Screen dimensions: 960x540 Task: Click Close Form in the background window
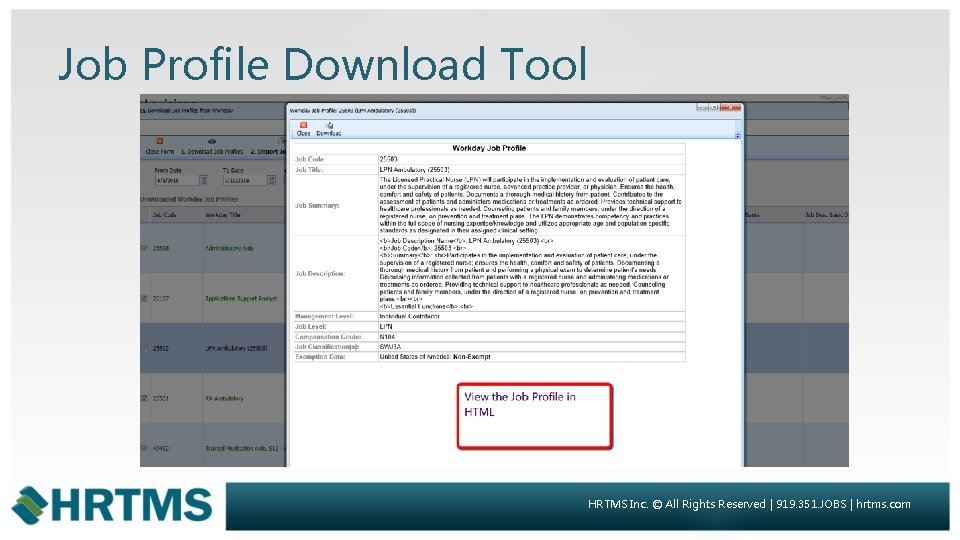(x=160, y=146)
